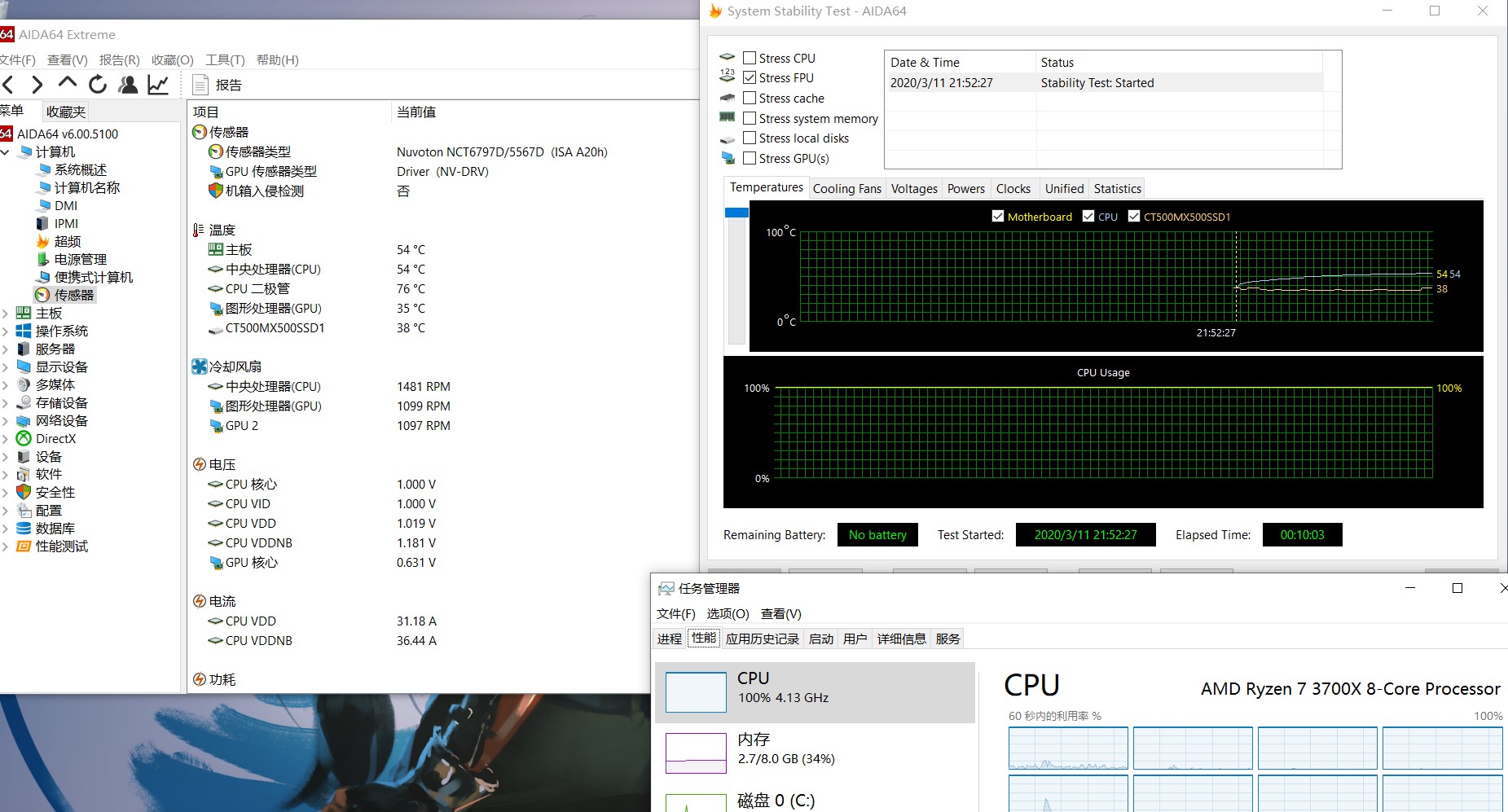Screen dimensions: 1508x812
Task: Click AIDA64 toolbar user profile icon
Action: point(128,85)
